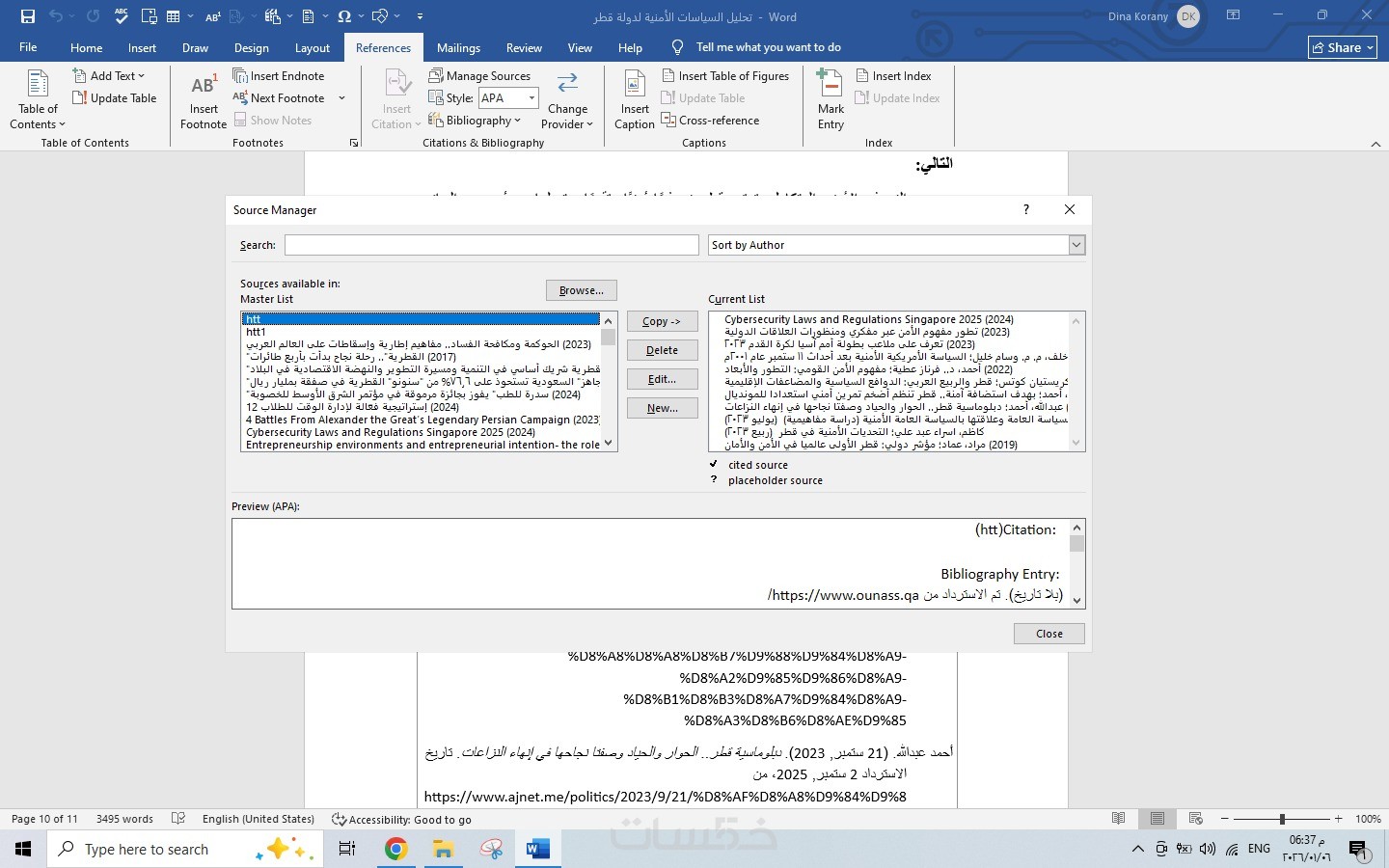The height and width of the screenshot is (868, 1389).
Task: Click the Omega symbol icon in quick access toolbar
Action: (344, 16)
